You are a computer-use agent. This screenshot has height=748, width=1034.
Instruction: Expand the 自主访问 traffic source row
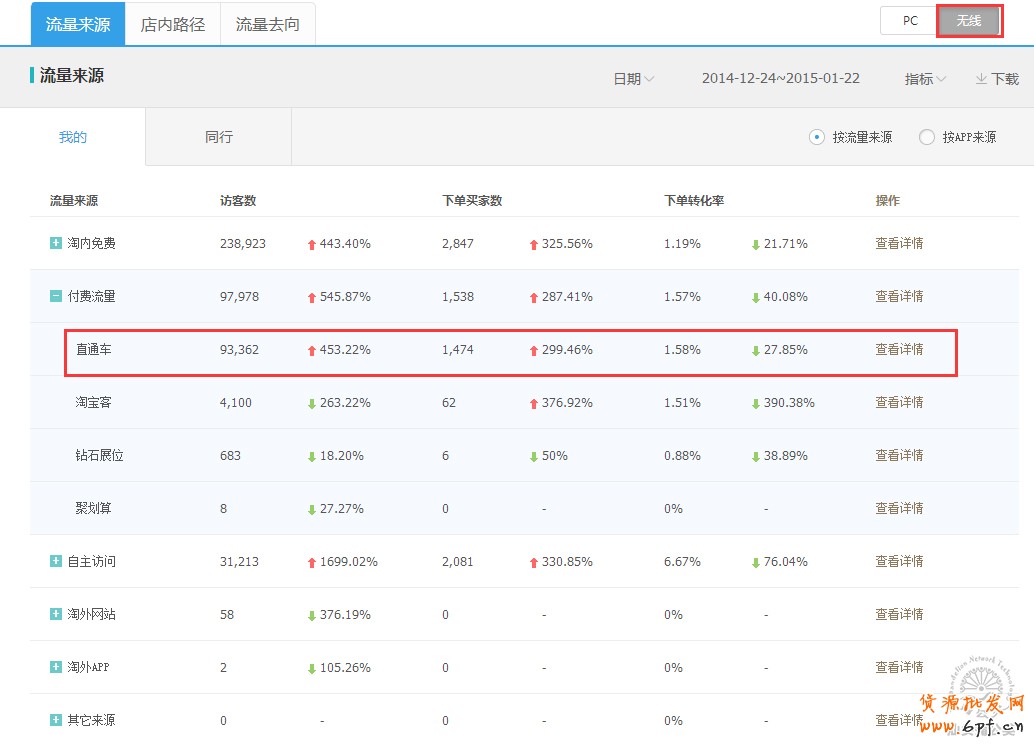pos(56,561)
